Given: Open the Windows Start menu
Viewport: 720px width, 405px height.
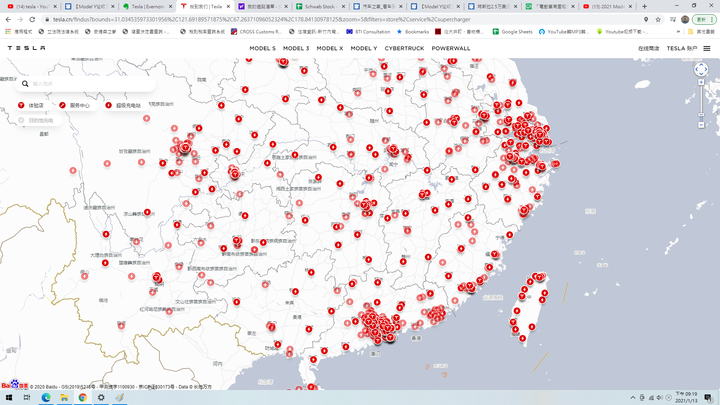Looking at the screenshot, I should pyautogui.click(x=9, y=398).
